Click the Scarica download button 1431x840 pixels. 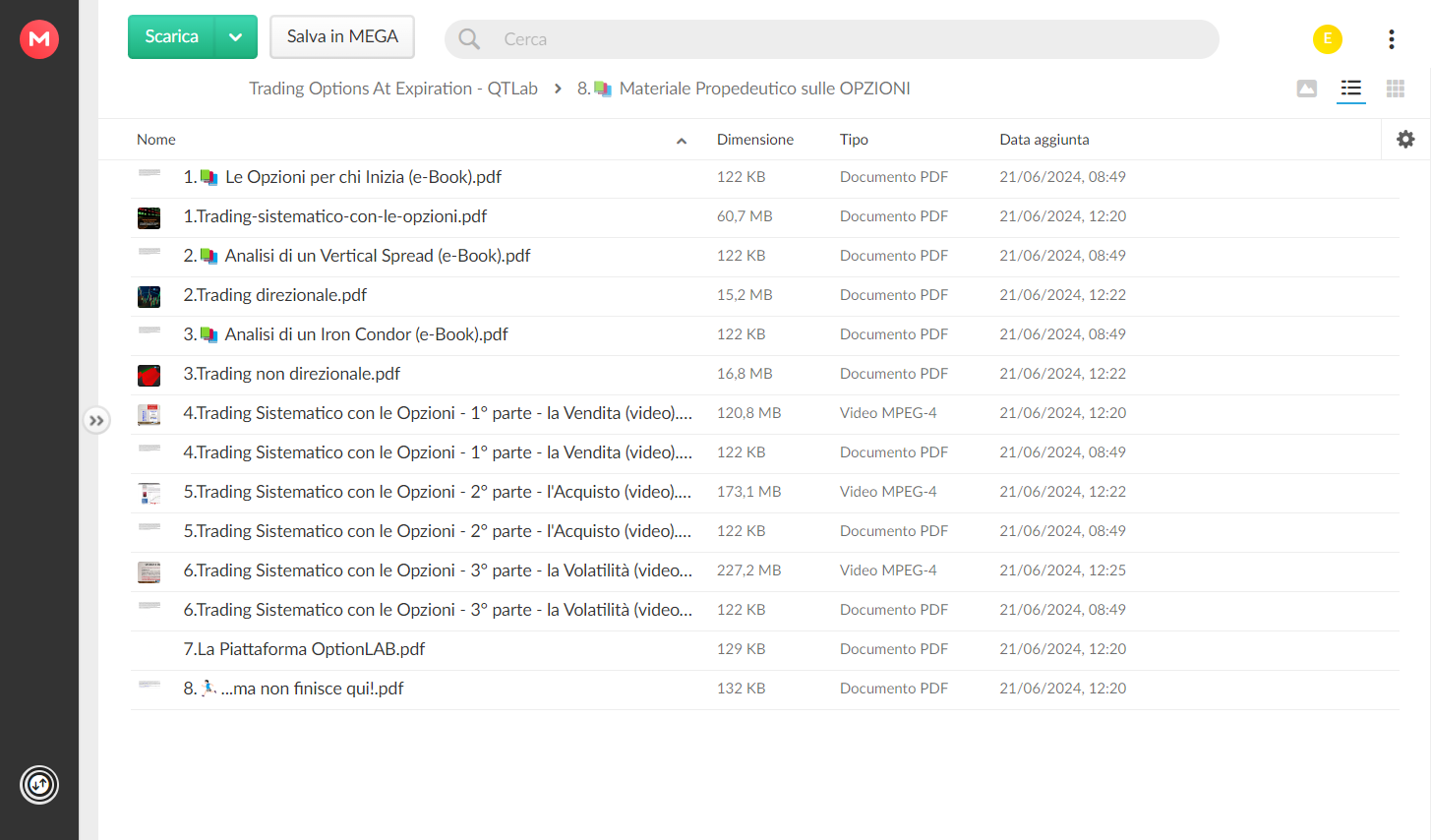click(172, 37)
